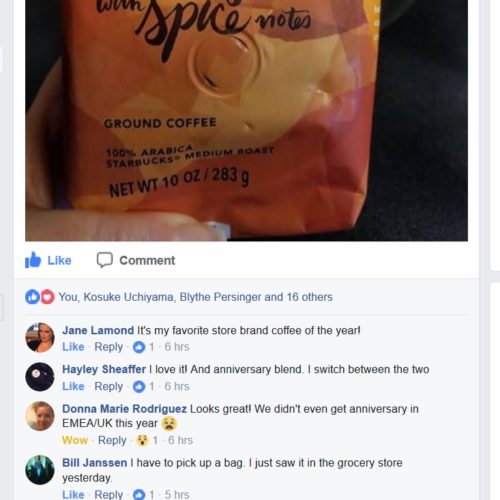Viewport: 500px width, 500px height.
Task: Toggle the Wow reaction on Donna's comment
Action: (75, 440)
